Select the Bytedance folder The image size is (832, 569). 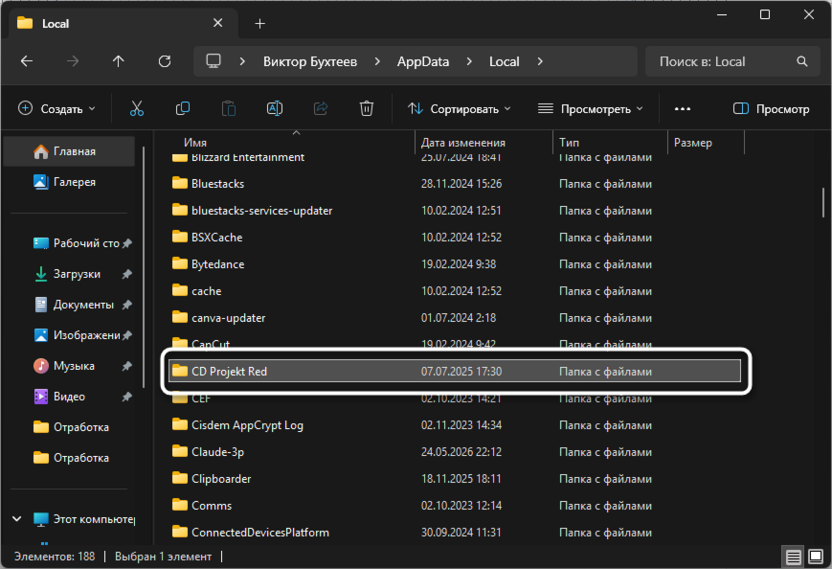[455, 264]
